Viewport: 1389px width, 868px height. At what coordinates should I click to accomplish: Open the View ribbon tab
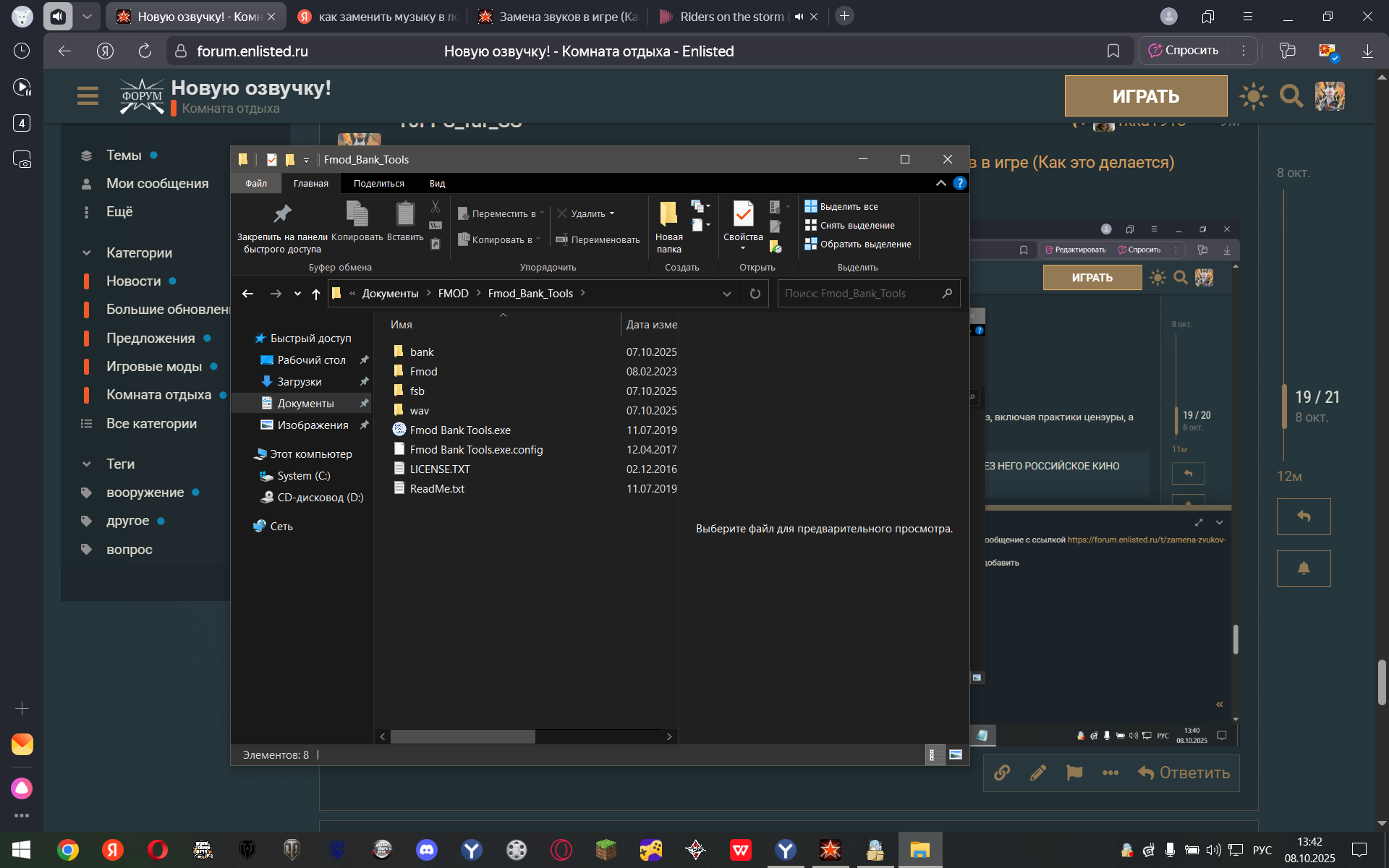point(437,184)
